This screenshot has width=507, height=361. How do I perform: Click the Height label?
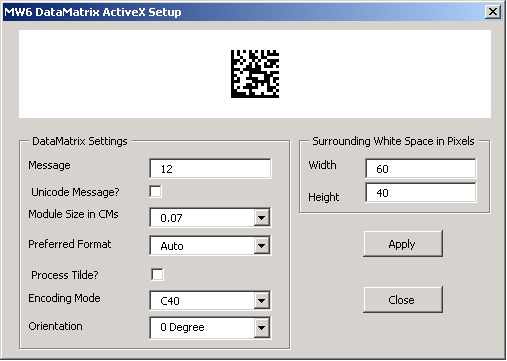click(x=324, y=197)
